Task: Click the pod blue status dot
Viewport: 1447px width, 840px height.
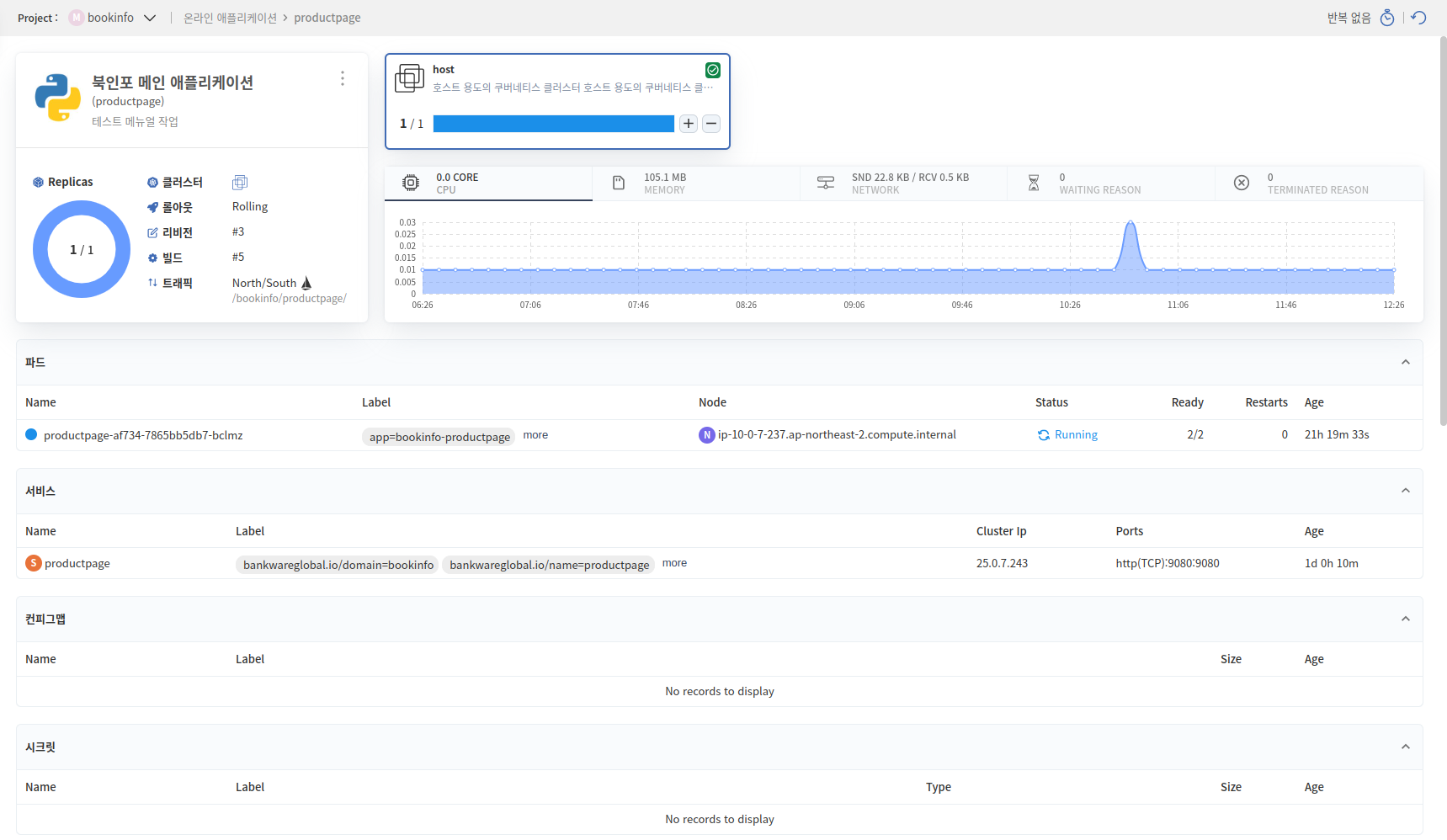Action: click(31, 434)
